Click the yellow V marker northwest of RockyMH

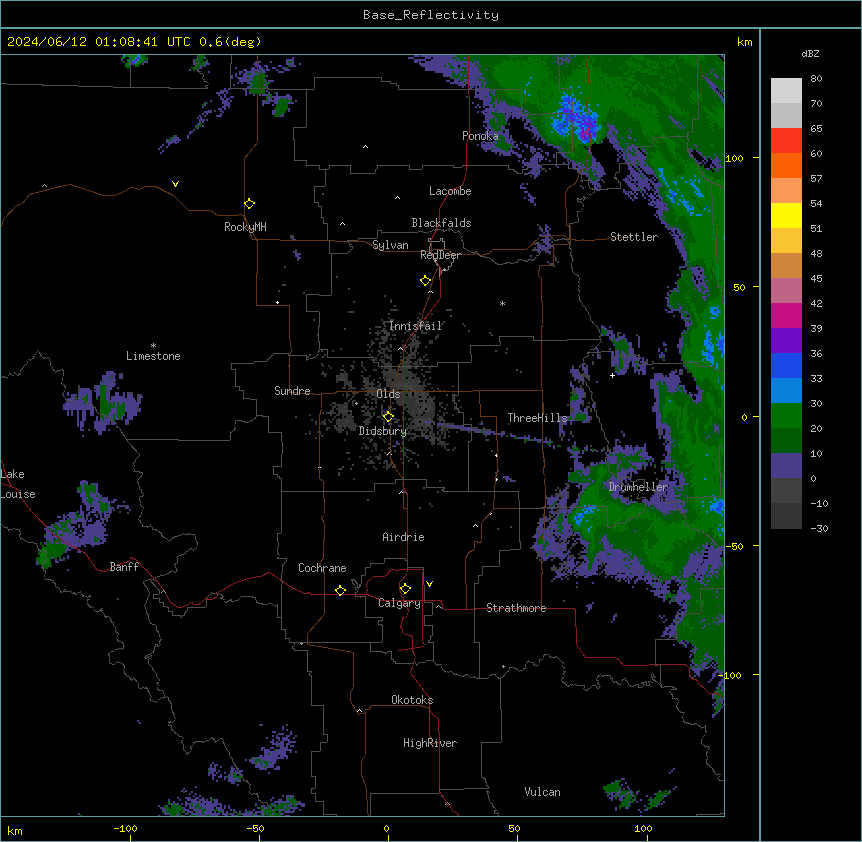click(175, 184)
